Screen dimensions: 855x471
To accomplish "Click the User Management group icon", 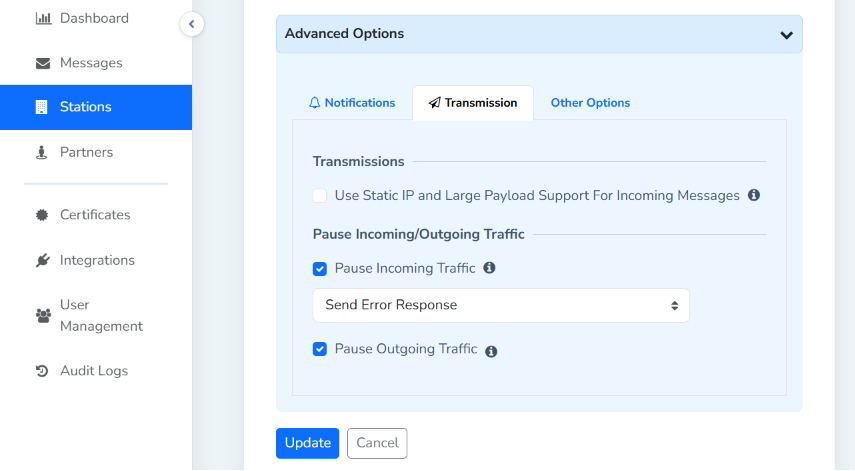I will [x=43, y=315].
